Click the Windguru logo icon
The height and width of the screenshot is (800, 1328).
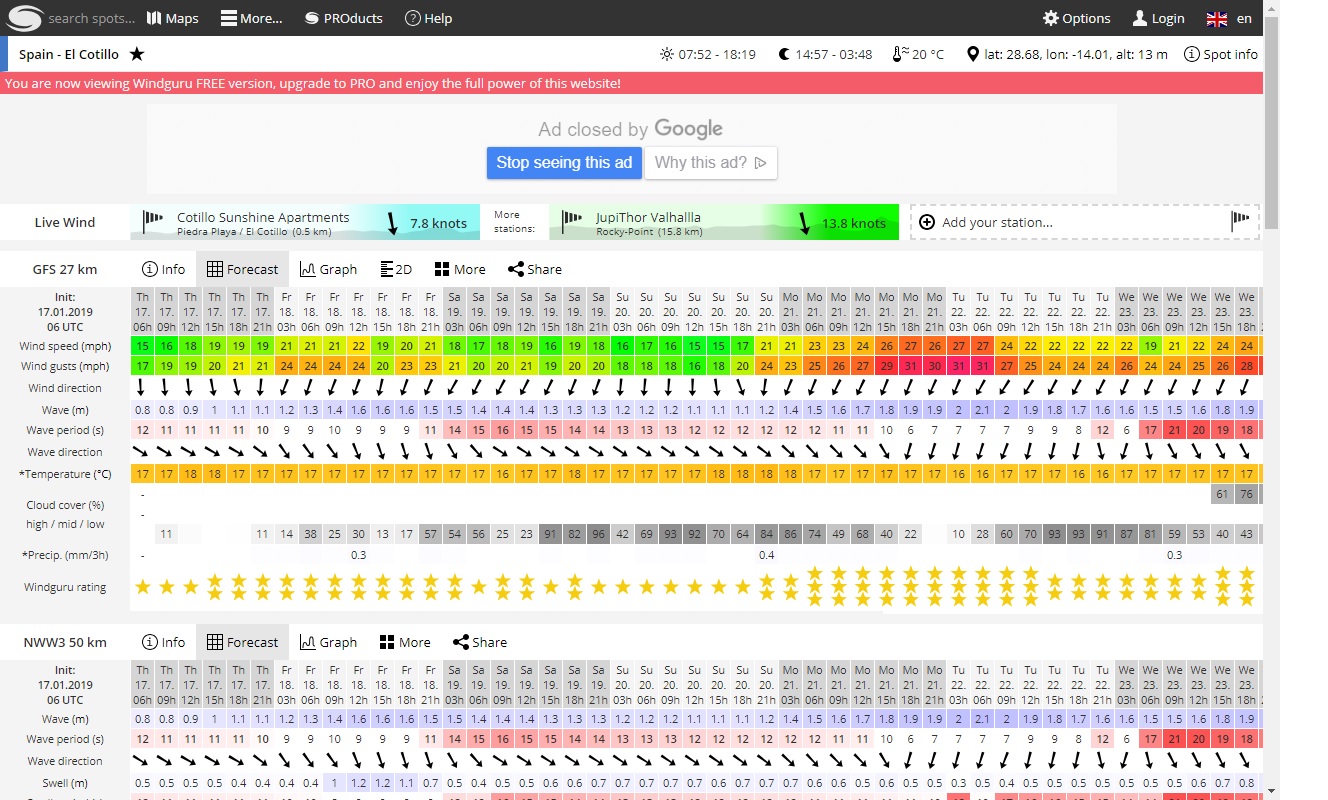(x=24, y=18)
